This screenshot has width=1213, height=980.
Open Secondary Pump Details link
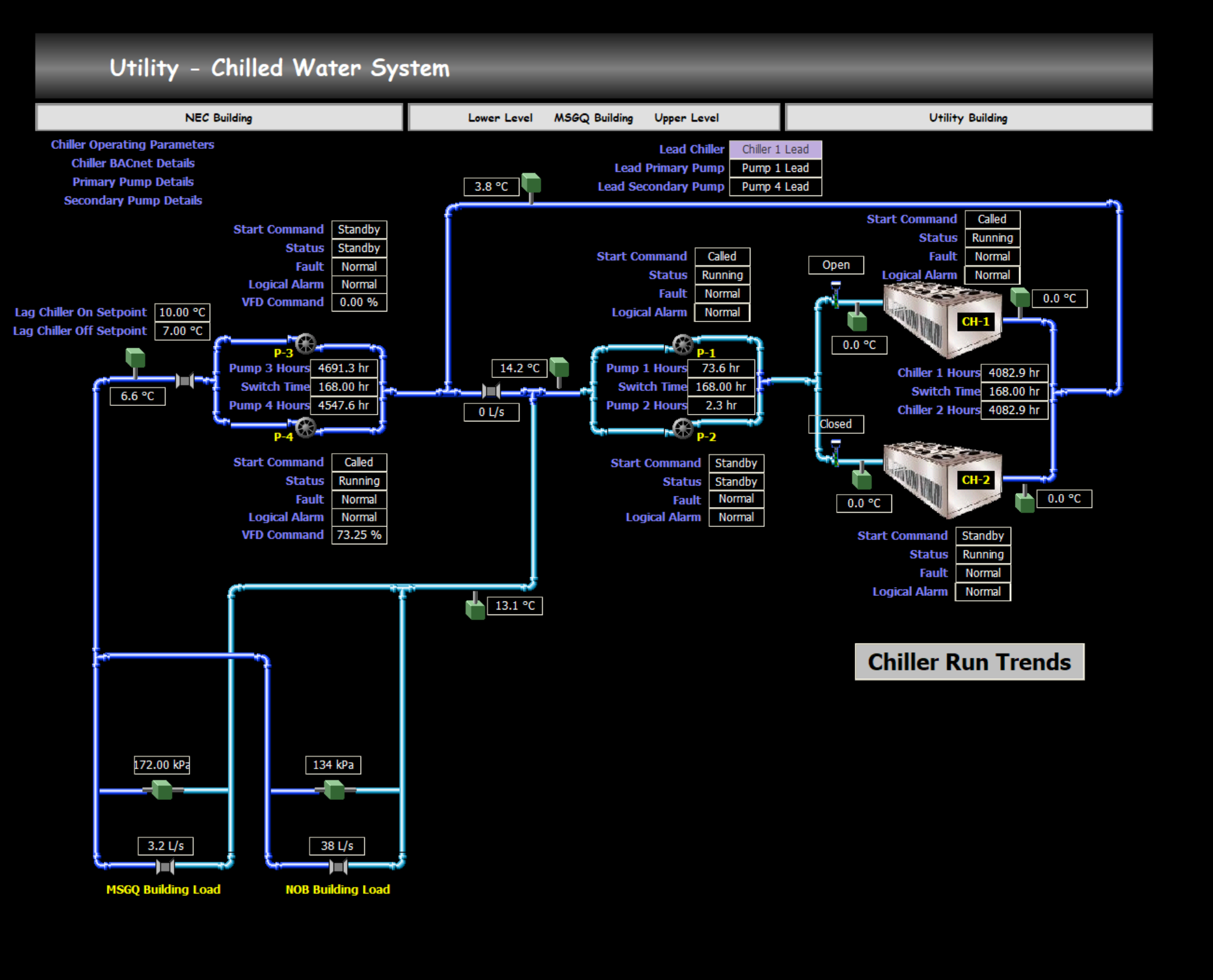pyautogui.click(x=133, y=200)
